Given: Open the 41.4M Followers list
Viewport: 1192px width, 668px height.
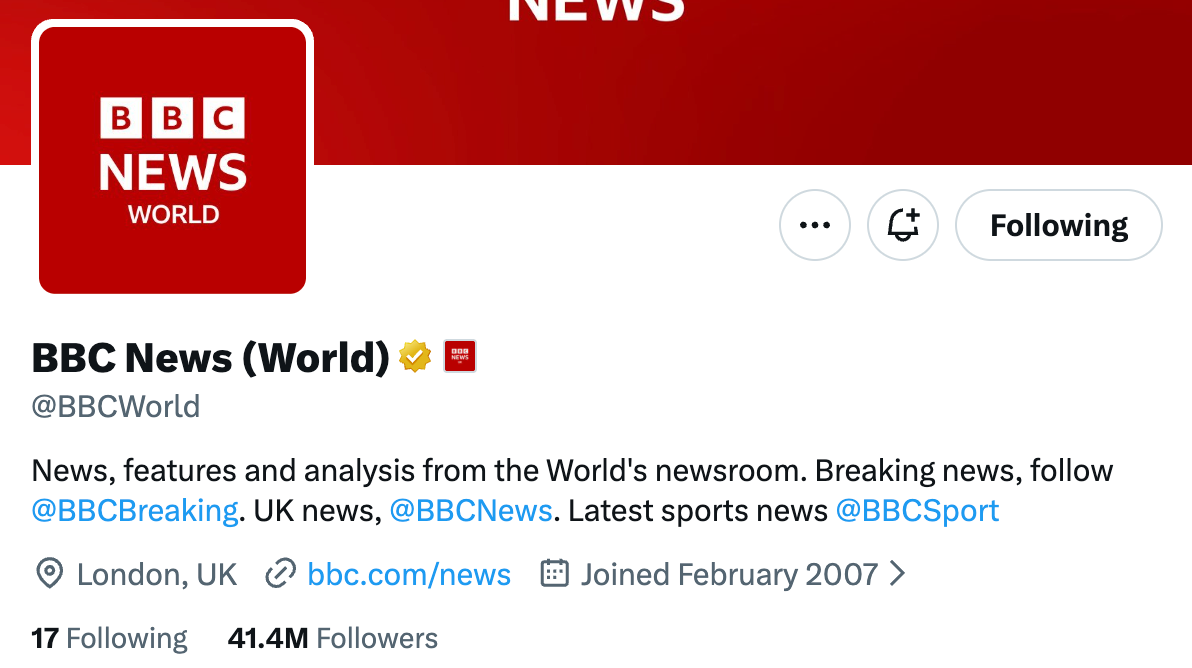Looking at the screenshot, I should pos(330,638).
